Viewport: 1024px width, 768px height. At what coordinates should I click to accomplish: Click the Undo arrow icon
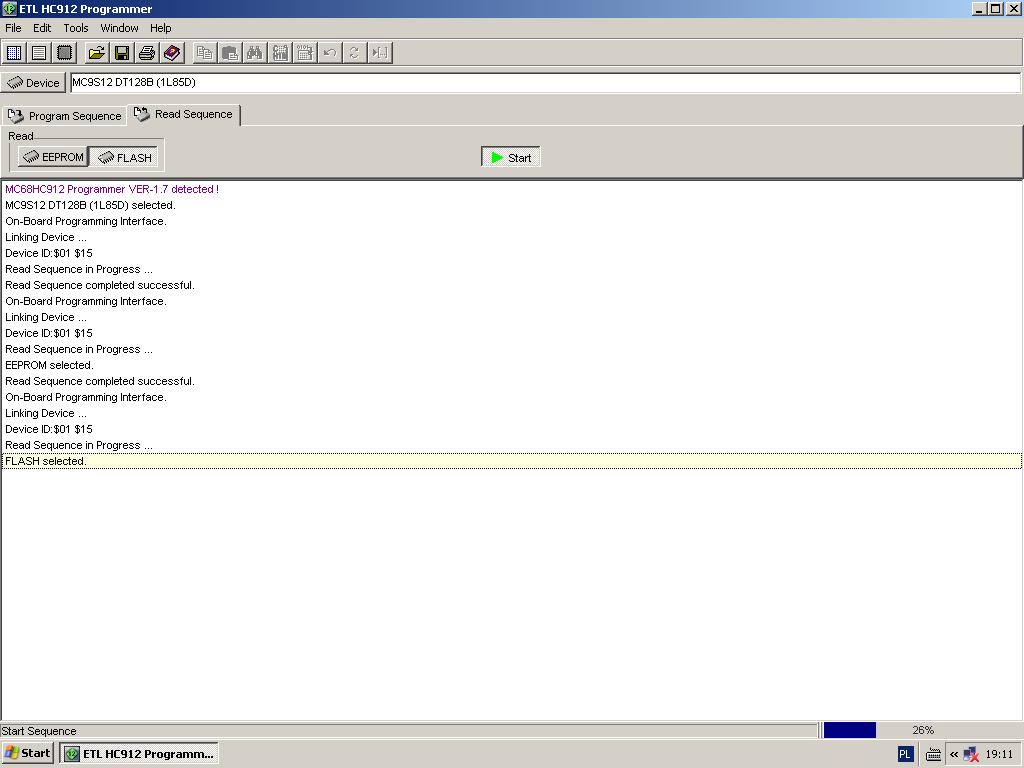coord(330,53)
